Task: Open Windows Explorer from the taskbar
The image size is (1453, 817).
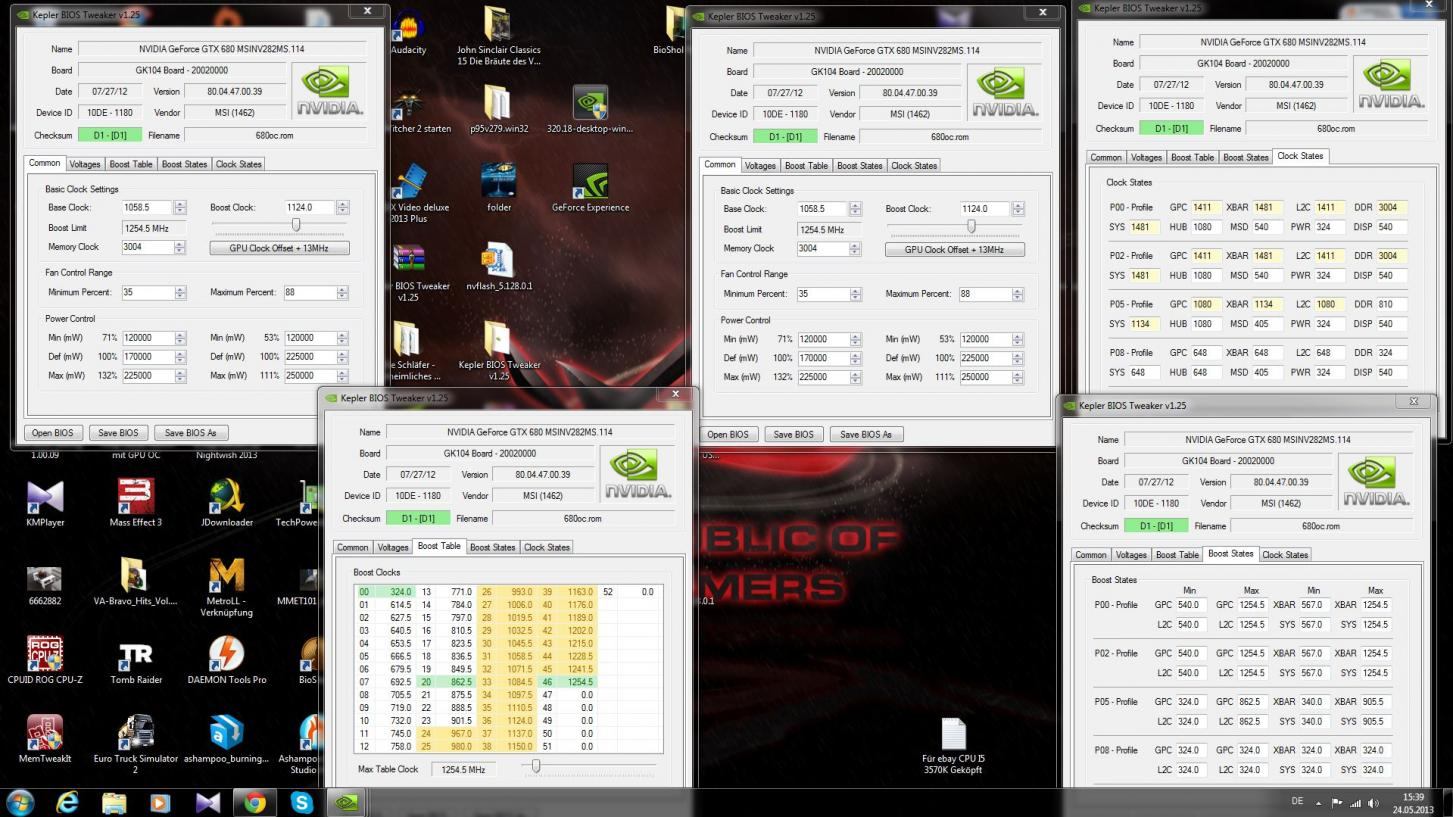Action: [114, 802]
